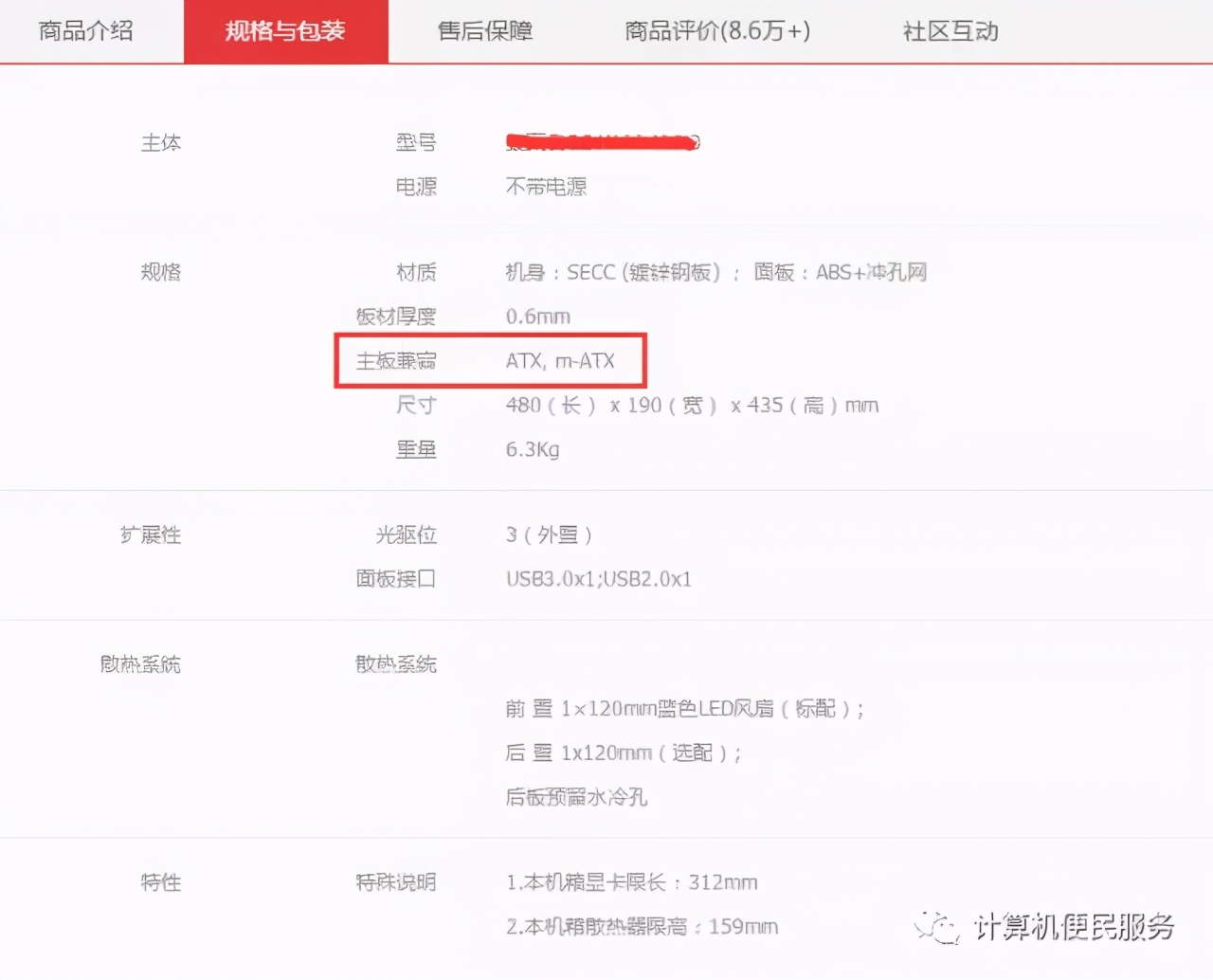Click the 6.3Kg 重量 value
1213x980 pixels.
point(533,448)
